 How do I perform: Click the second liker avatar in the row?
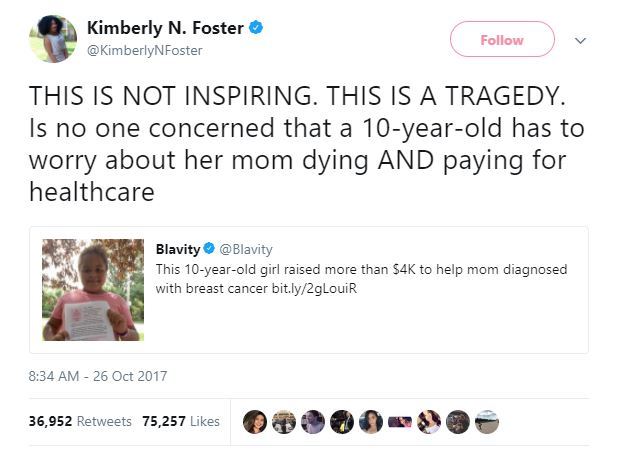pos(283,421)
